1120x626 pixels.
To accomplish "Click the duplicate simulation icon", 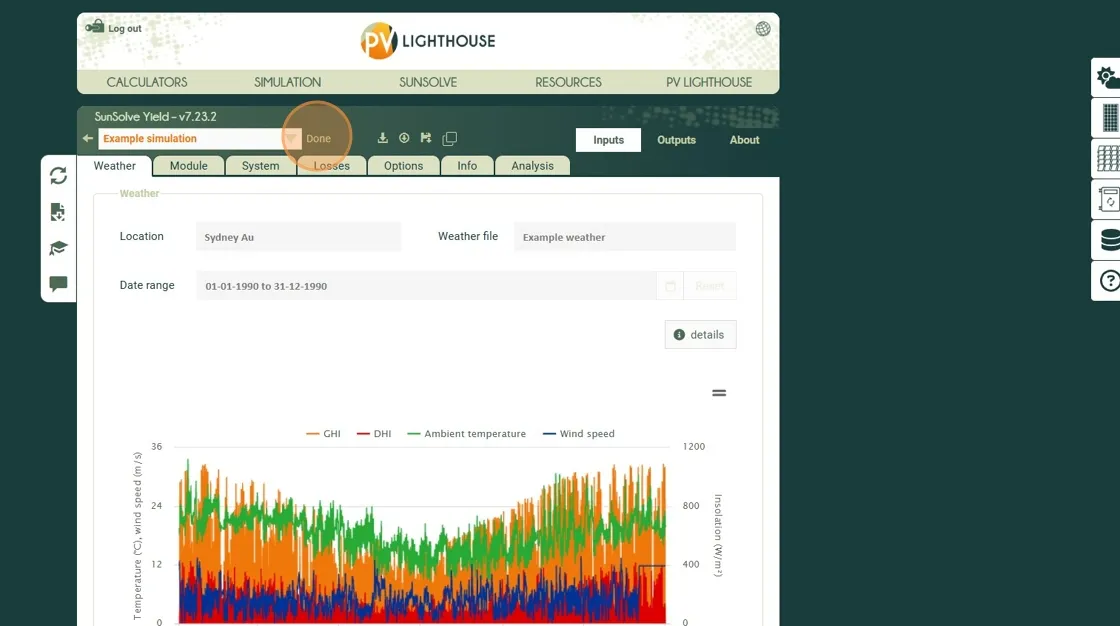I will (x=450, y=139).
